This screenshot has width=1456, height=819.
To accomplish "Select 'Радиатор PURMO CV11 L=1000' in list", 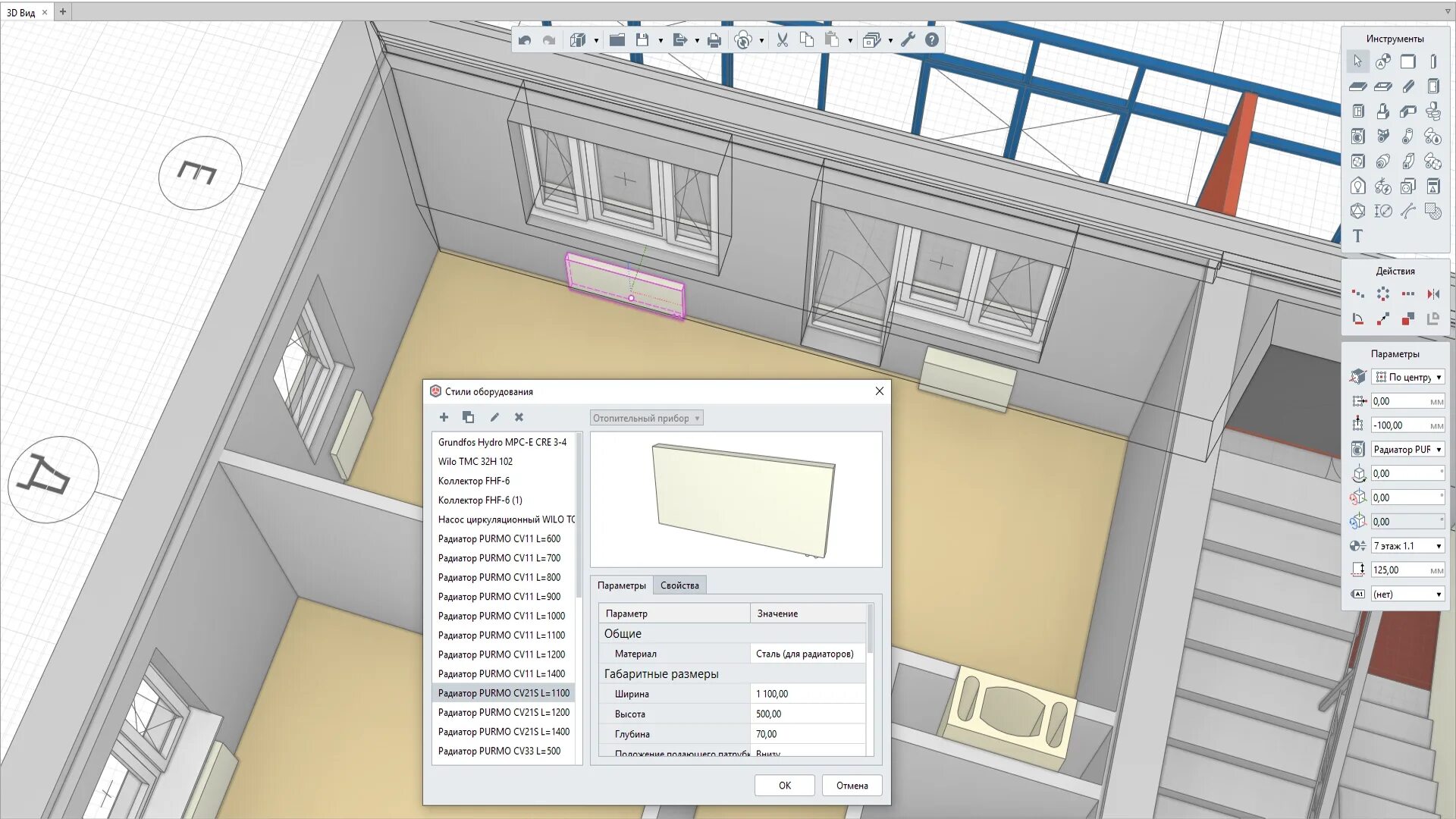I will [501, 616].
